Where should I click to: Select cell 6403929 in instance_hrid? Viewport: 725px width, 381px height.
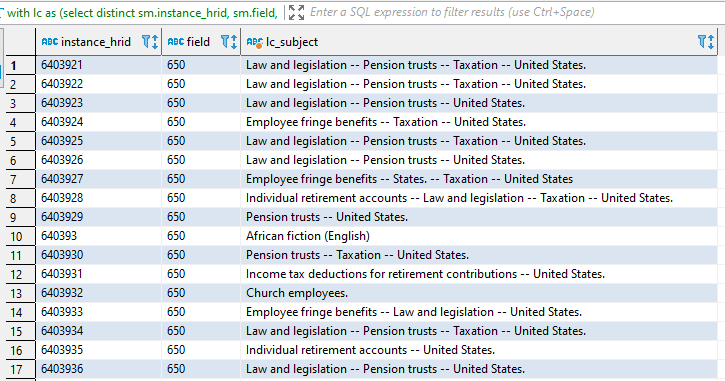coord(98,217)
